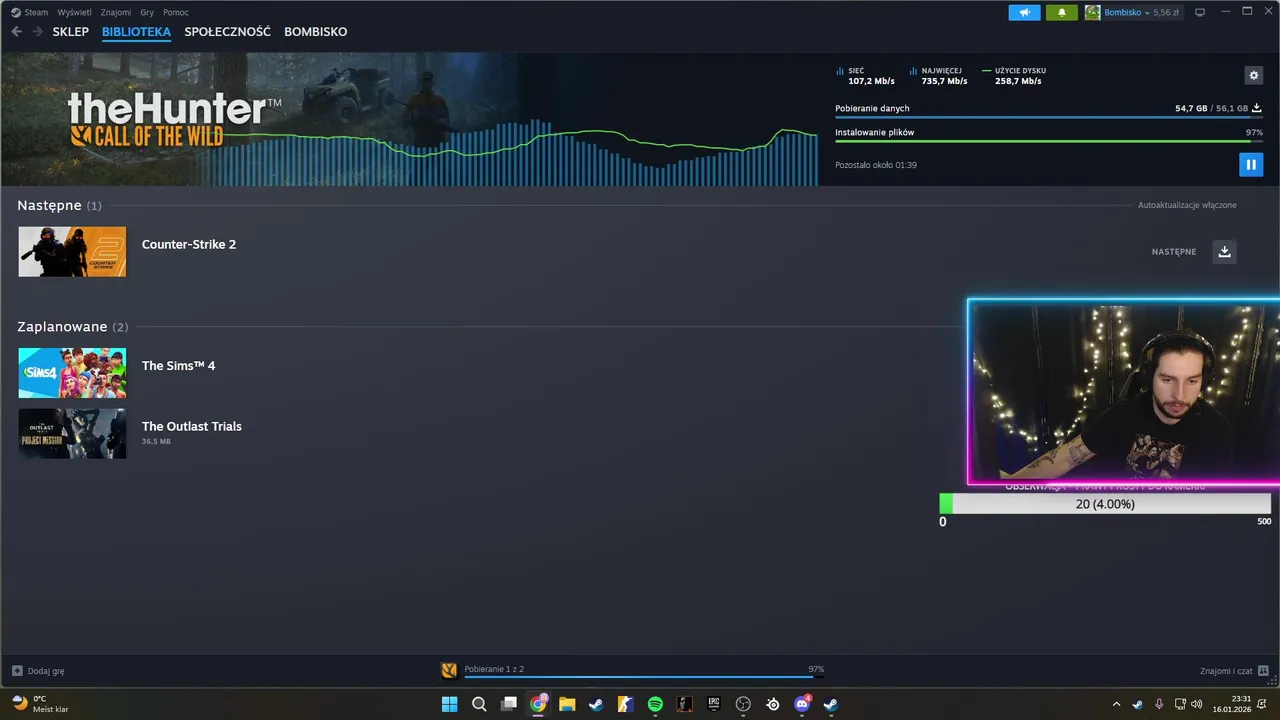
Task: Open the Windows Start menu
Action: pos(449,704)
